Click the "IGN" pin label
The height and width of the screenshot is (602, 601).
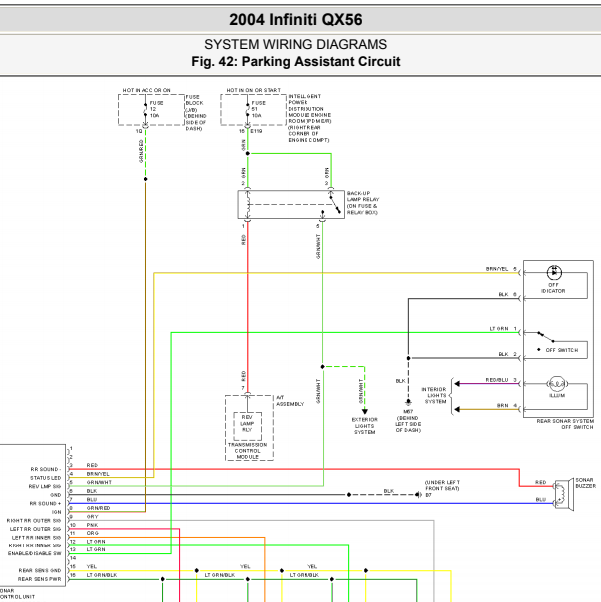(56, 512)
